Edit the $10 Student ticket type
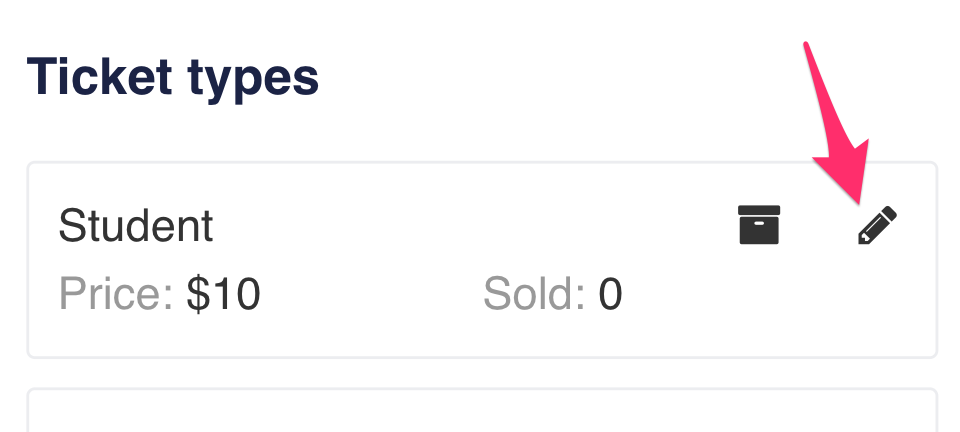 [878, 226]
